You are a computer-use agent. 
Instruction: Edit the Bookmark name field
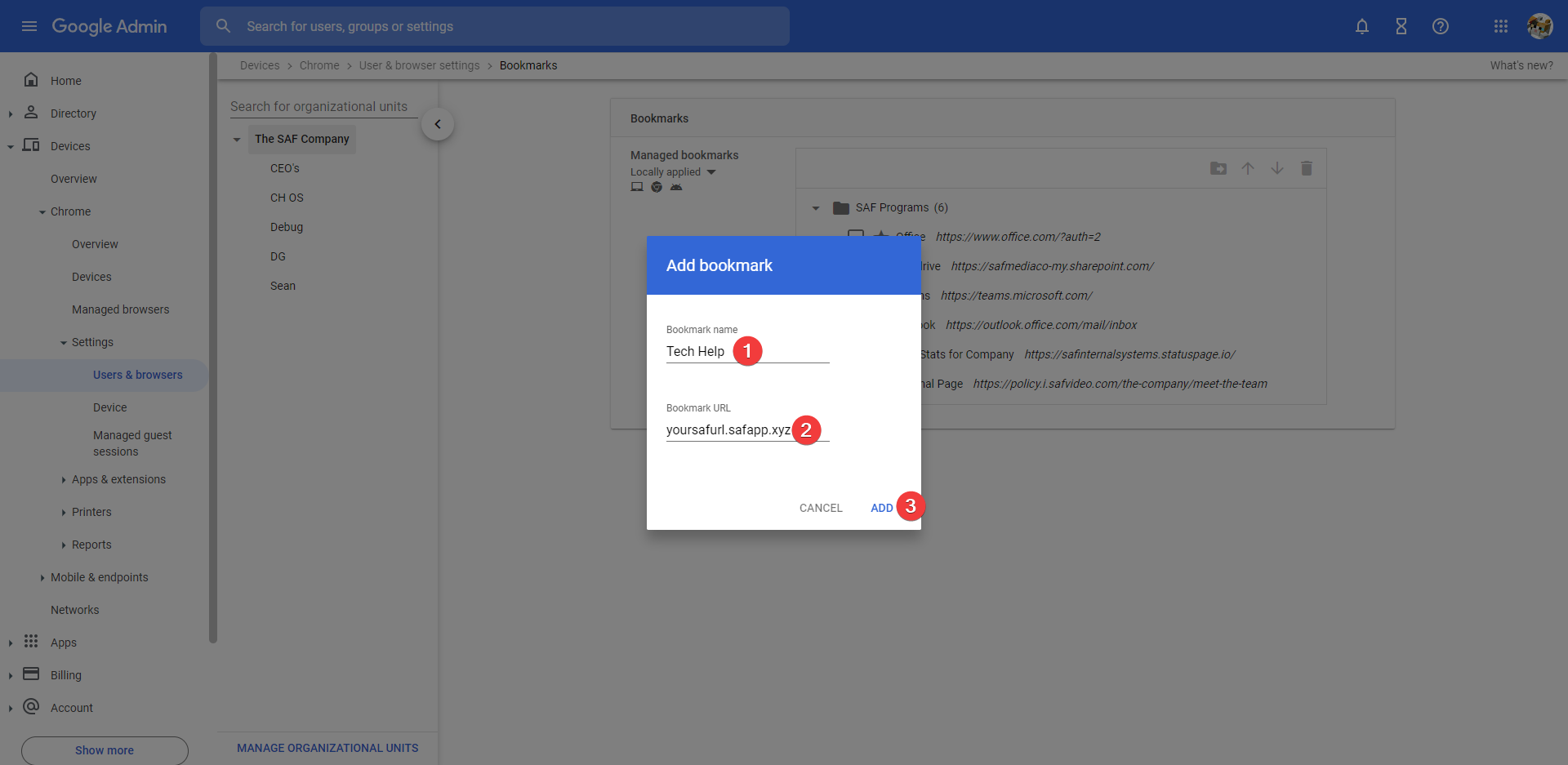point(748,352)
